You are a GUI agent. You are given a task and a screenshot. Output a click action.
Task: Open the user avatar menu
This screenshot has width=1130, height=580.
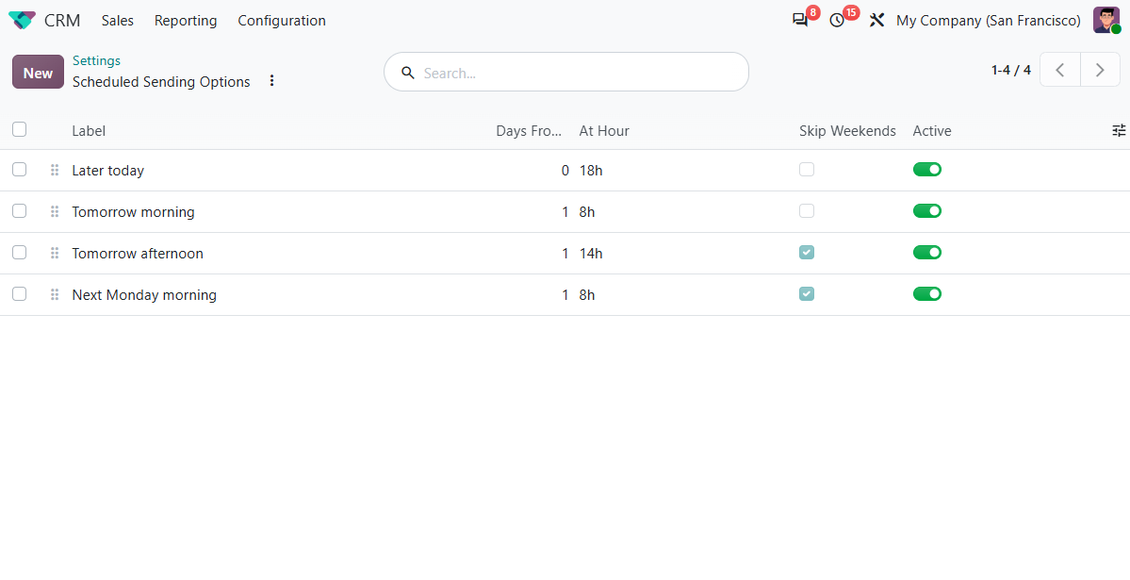click(x=1106, y=20)
